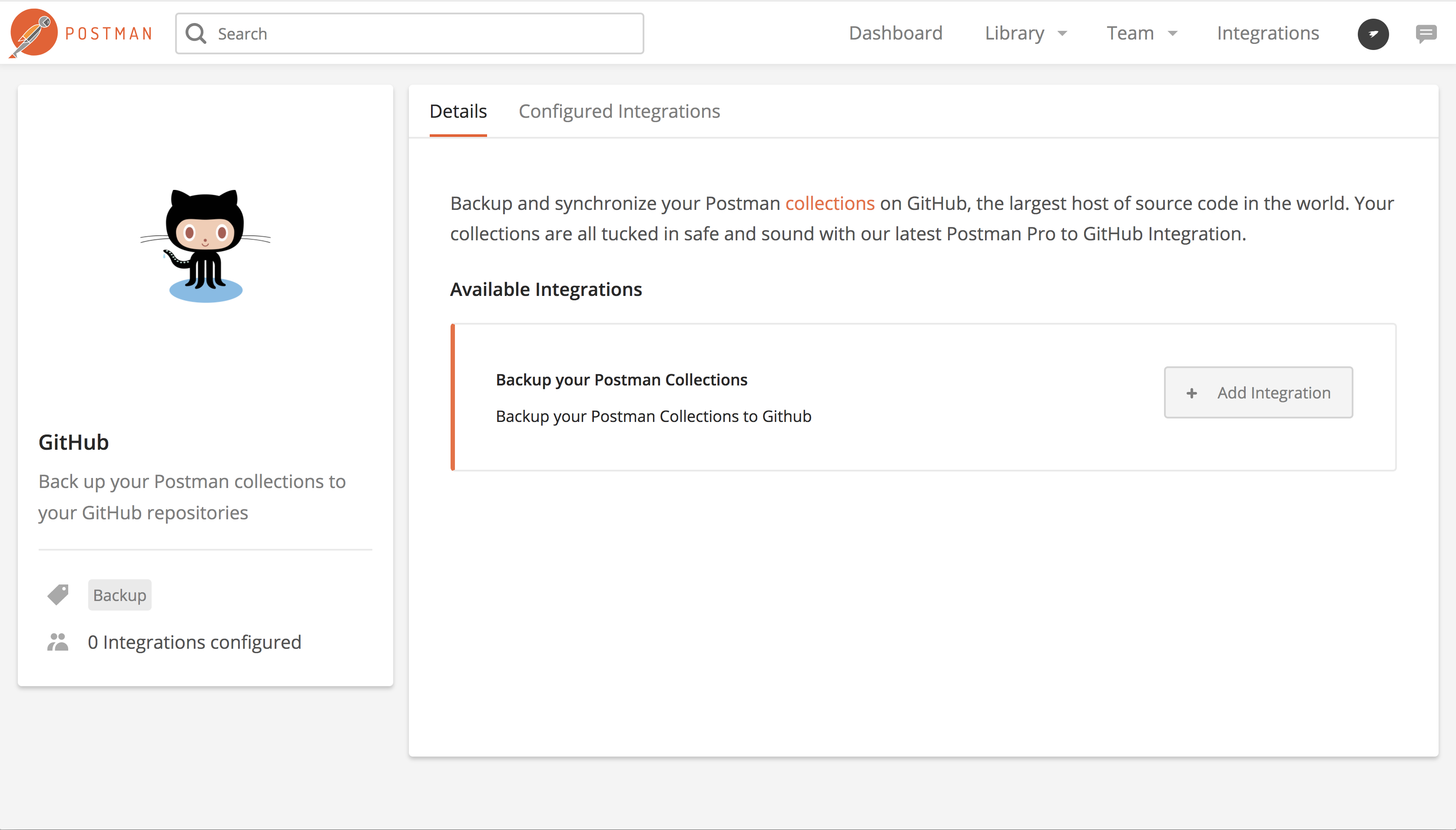Image resolution: width=1456 pixels, height=830 pixels.
Task: Open the user avatar menu
Action: click(1373, 33)
